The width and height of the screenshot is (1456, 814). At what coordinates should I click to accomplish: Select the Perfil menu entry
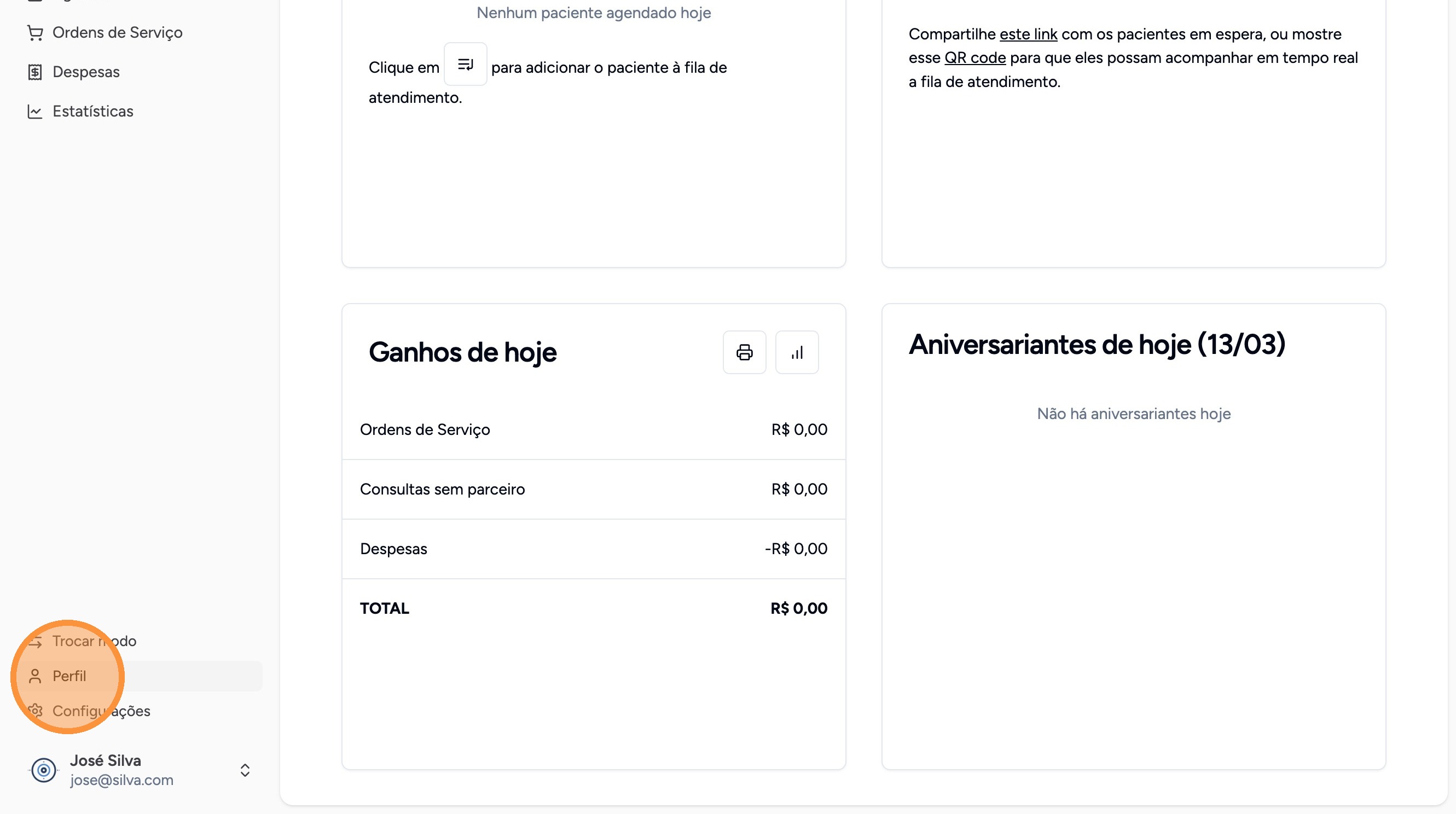tap(69, 676)
